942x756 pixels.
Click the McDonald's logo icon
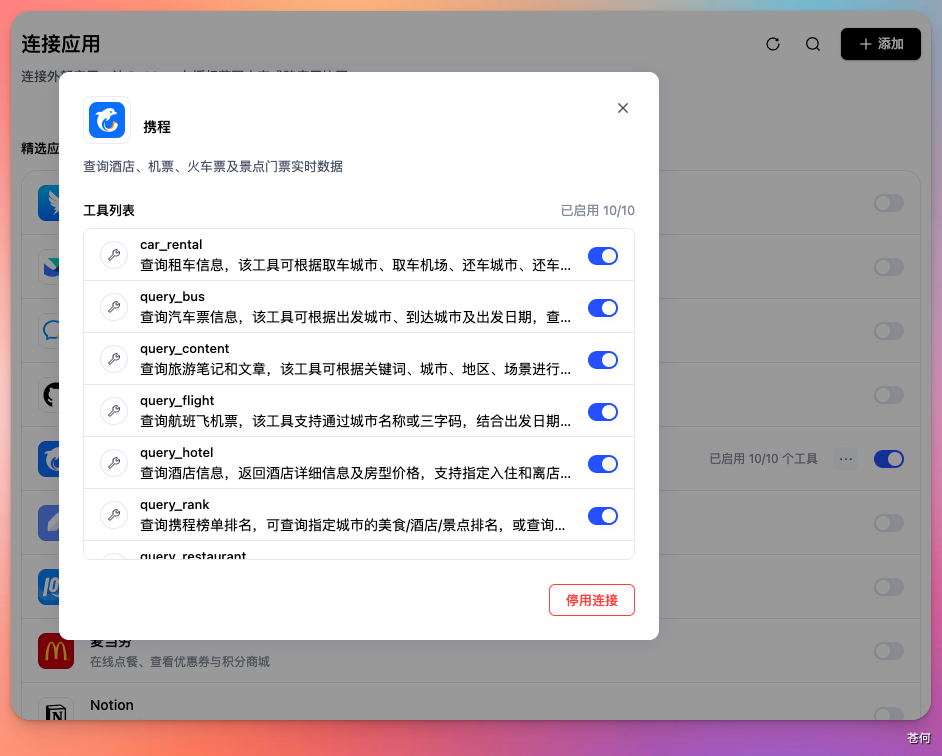56,651
